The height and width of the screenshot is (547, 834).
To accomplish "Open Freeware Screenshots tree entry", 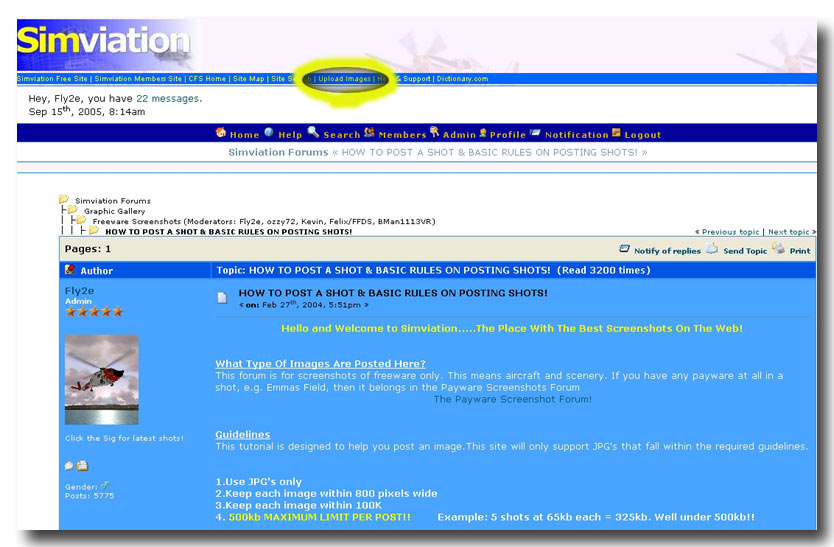I will coord(137,221).
